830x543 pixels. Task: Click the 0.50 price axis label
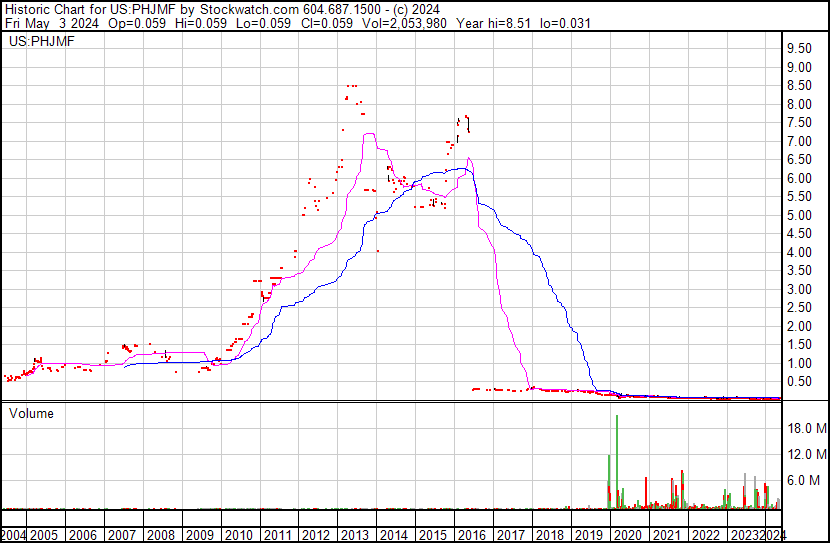tap(799, 382)
